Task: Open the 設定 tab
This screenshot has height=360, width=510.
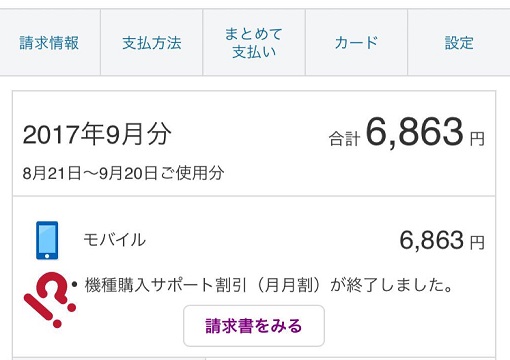Action: [x=459, y=43]
